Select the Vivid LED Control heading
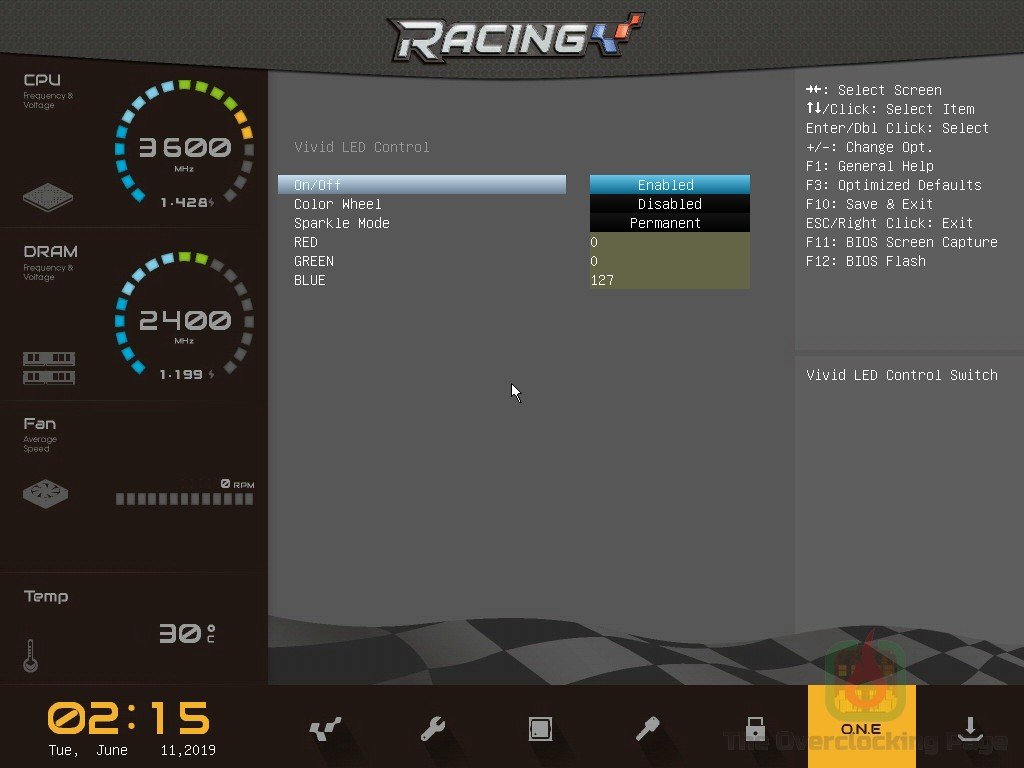This screenshot has width=1024, height=768. click(x=362, y=147)
